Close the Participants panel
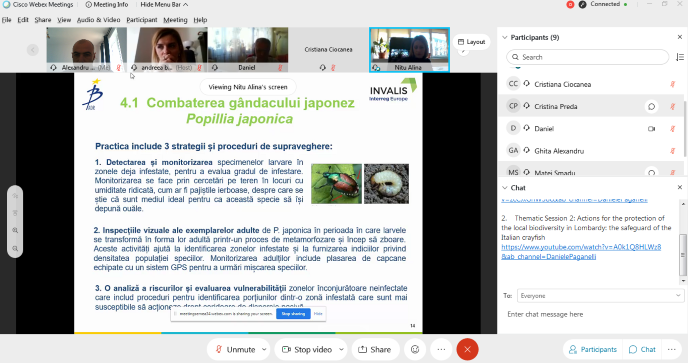This screenshot has height=363, width=688. (680, 37)
